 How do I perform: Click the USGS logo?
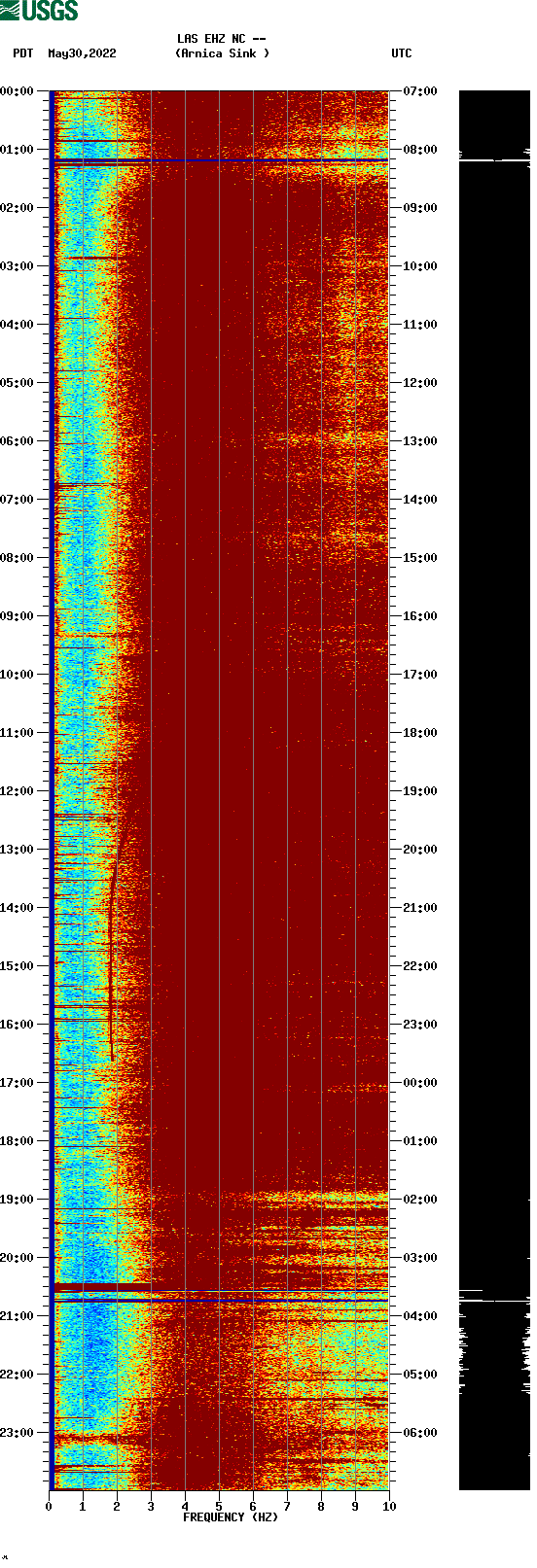pyautogui.click(x=39, y=11)
